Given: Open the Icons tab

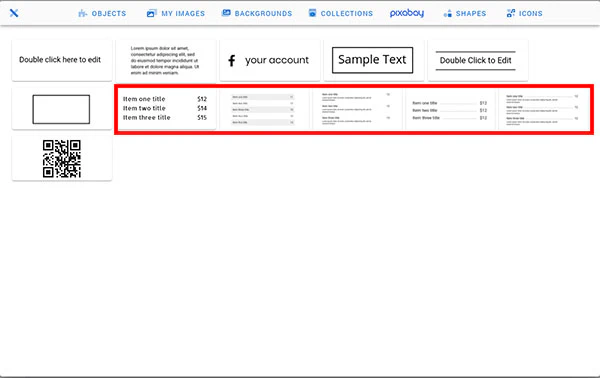Looking at the screenshot, I should (524, 13).
